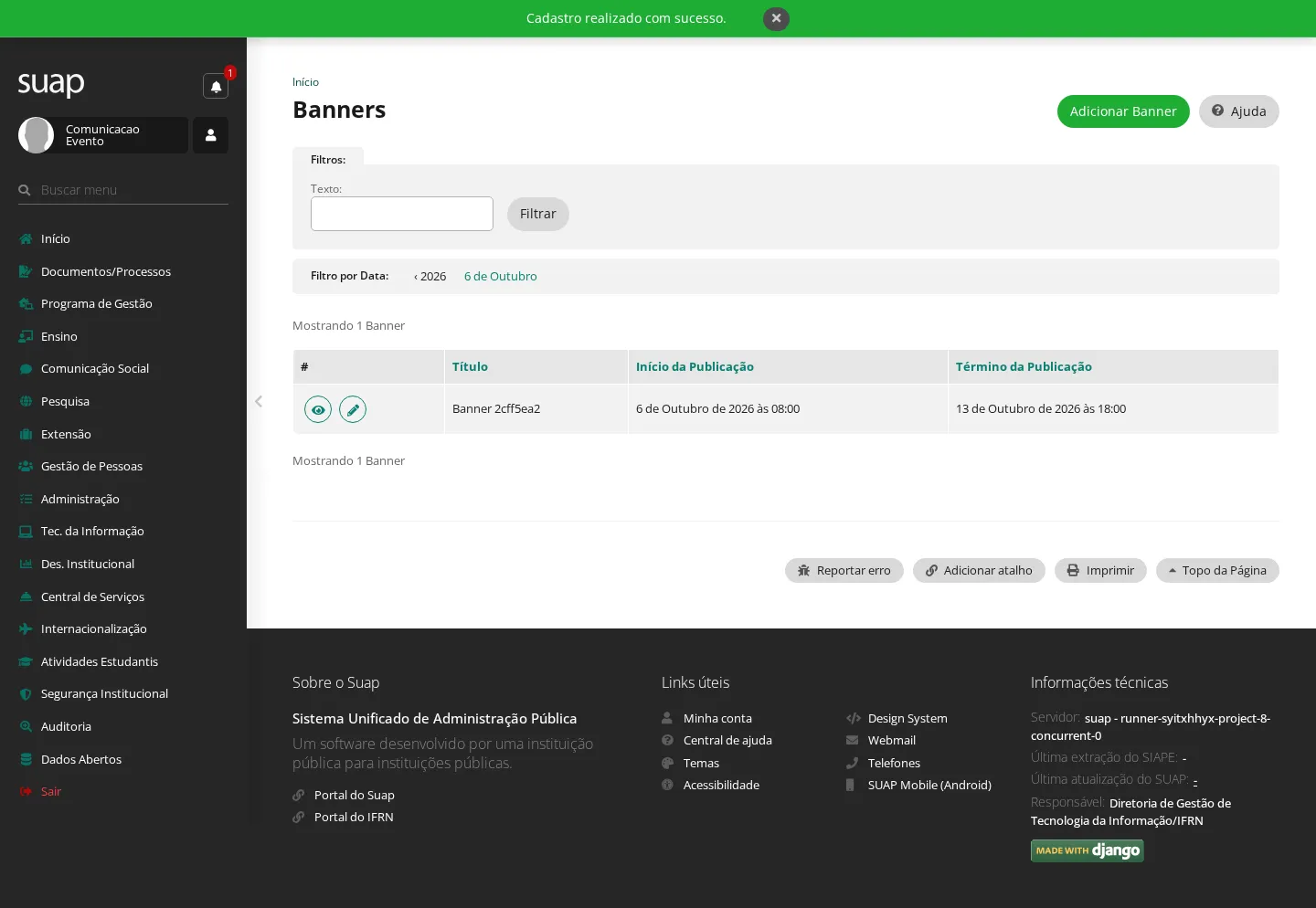
Task: Expand the Administração sidebar menu
Action: tap(123, 499)
